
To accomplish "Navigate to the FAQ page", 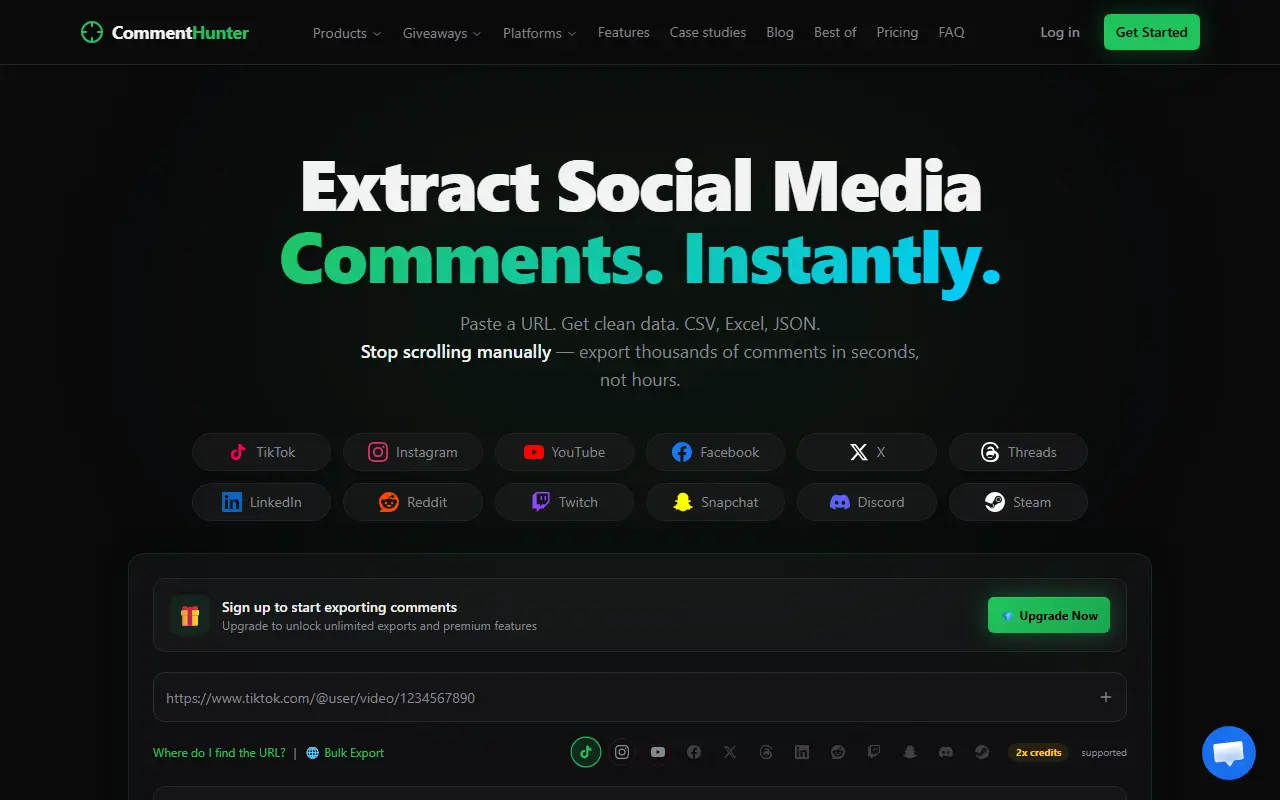I will coord(952,32).
